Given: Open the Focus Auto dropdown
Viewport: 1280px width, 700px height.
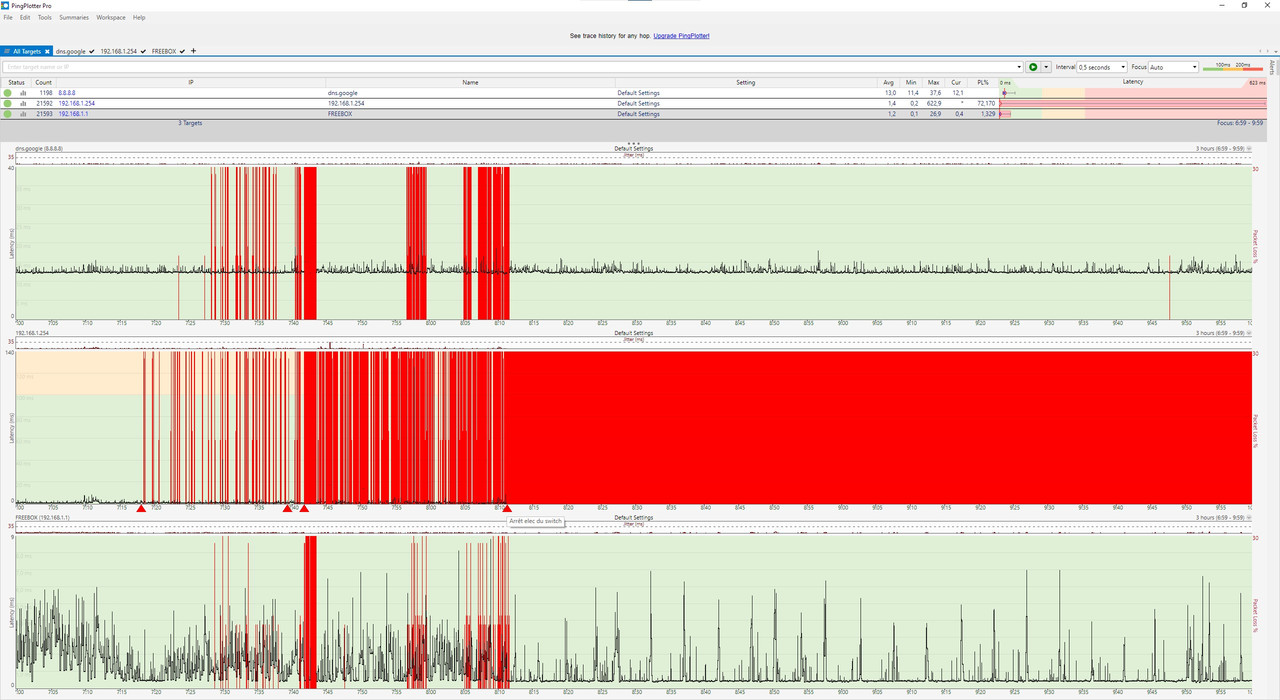Looking at the screenshot, I should (x=1174, y=67).
